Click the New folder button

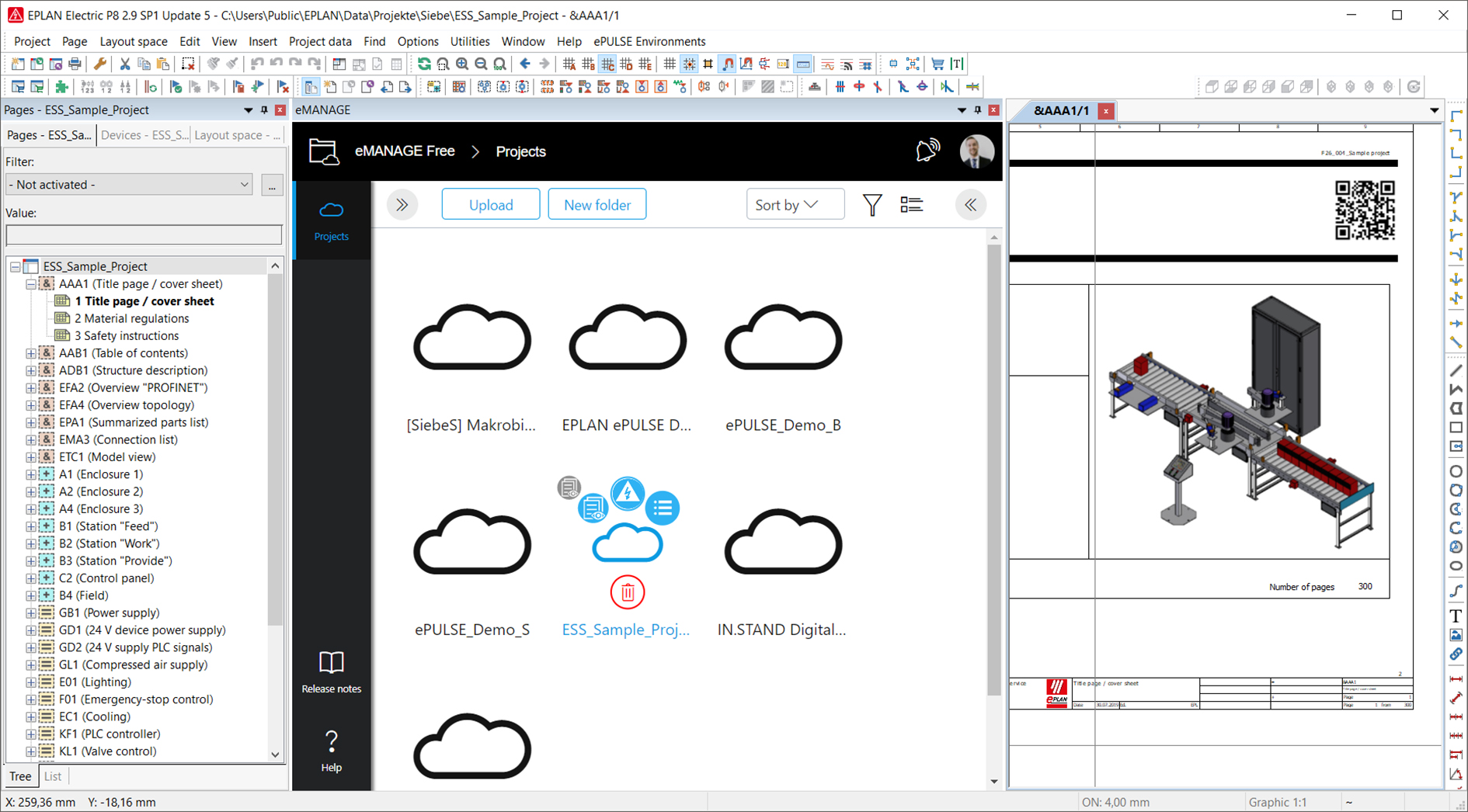597,205
